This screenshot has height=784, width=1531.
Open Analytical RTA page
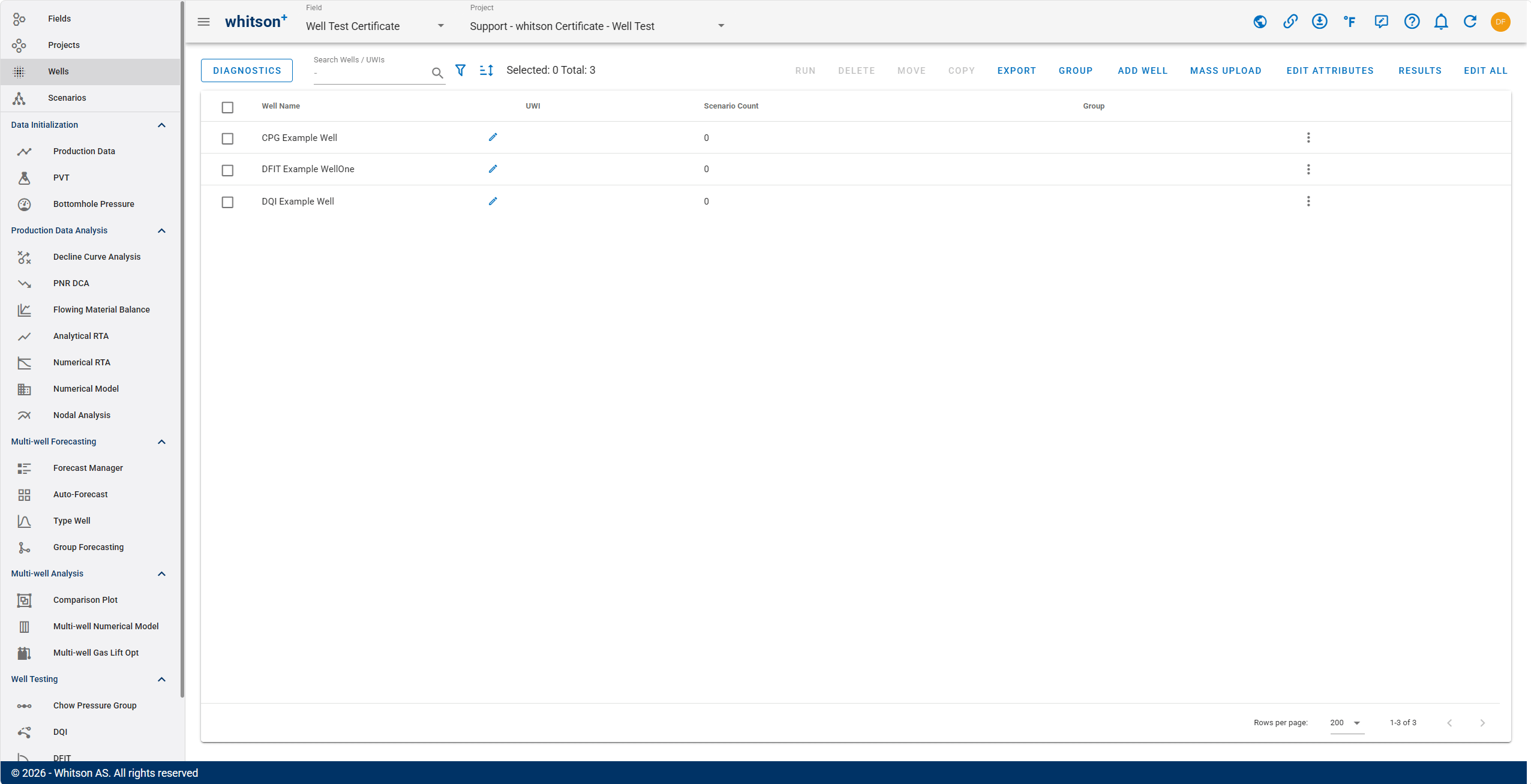(x=90, y=336)
